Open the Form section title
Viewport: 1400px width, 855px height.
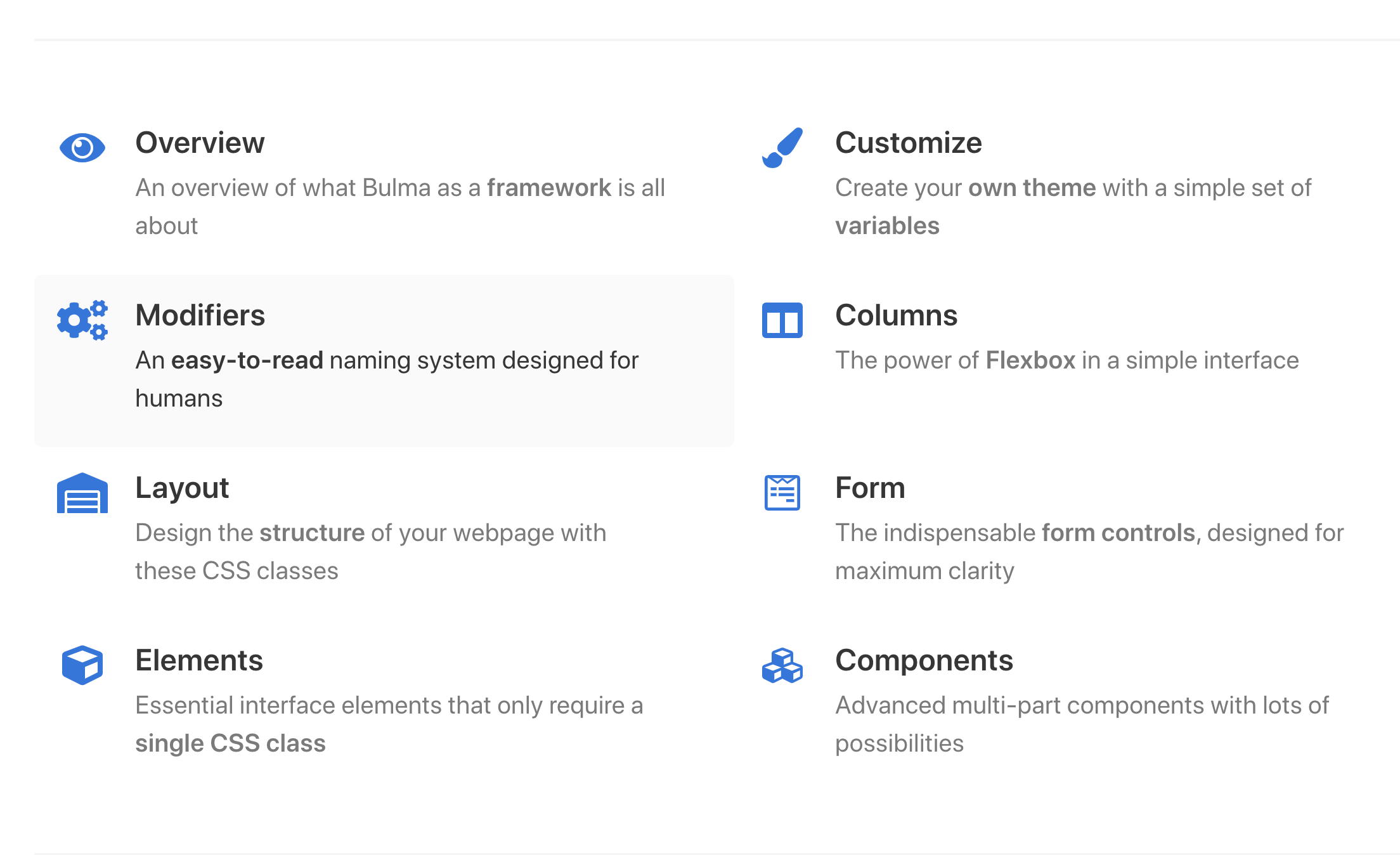click(x=870, y=488)
